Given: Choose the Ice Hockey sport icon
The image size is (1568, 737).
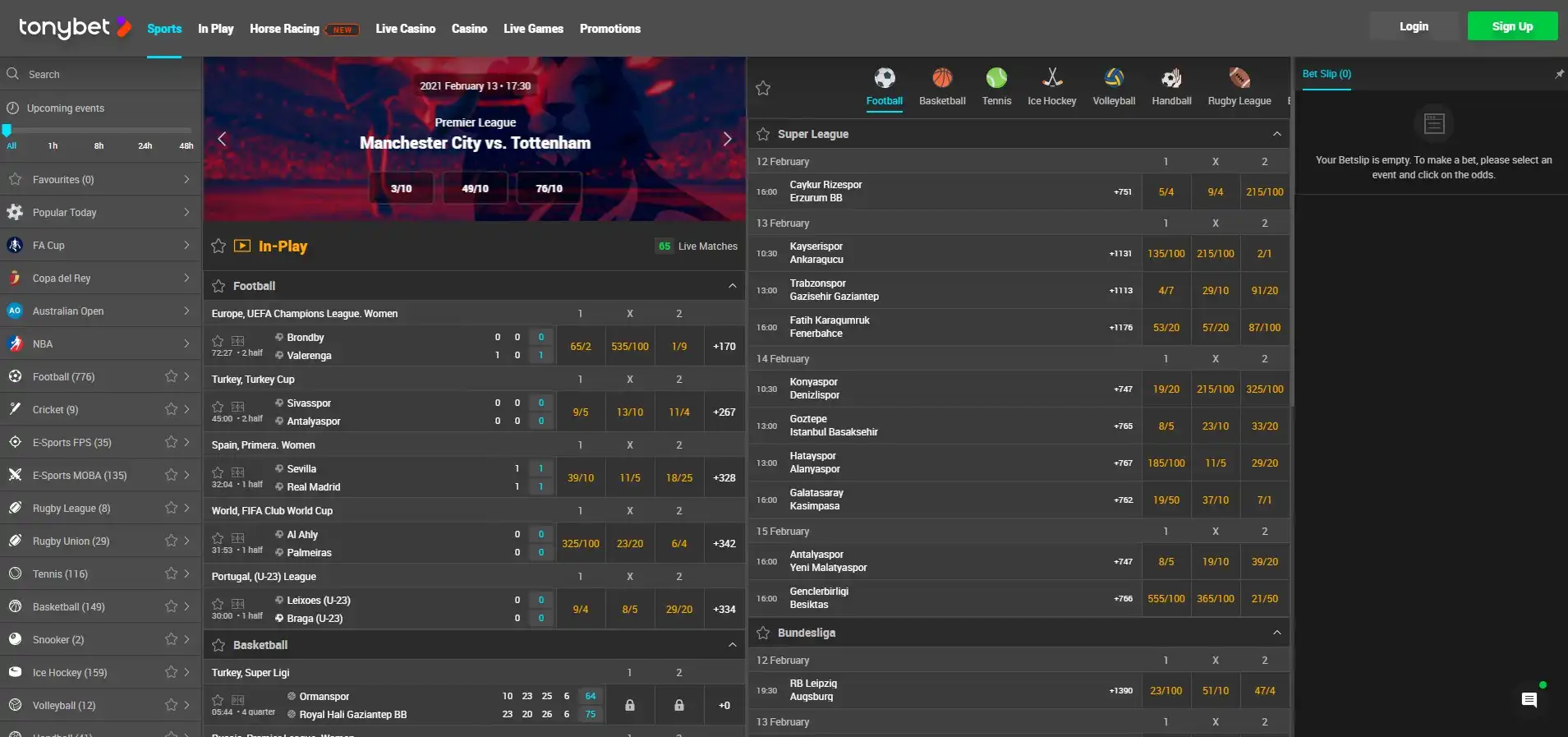Looking at the screenshot, I should pyautogui.click(x=1051, y=79).
